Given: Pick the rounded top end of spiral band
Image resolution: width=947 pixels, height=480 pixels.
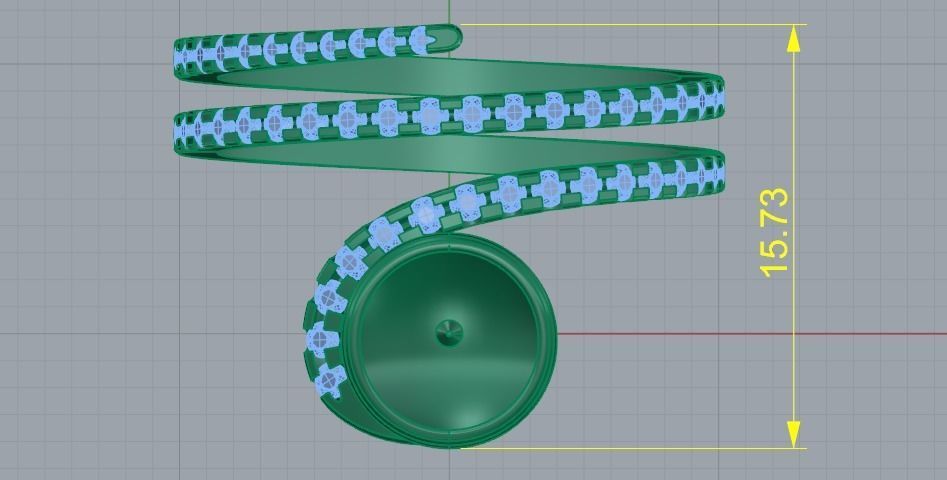Looking at the screenshot, I should 446,39.
